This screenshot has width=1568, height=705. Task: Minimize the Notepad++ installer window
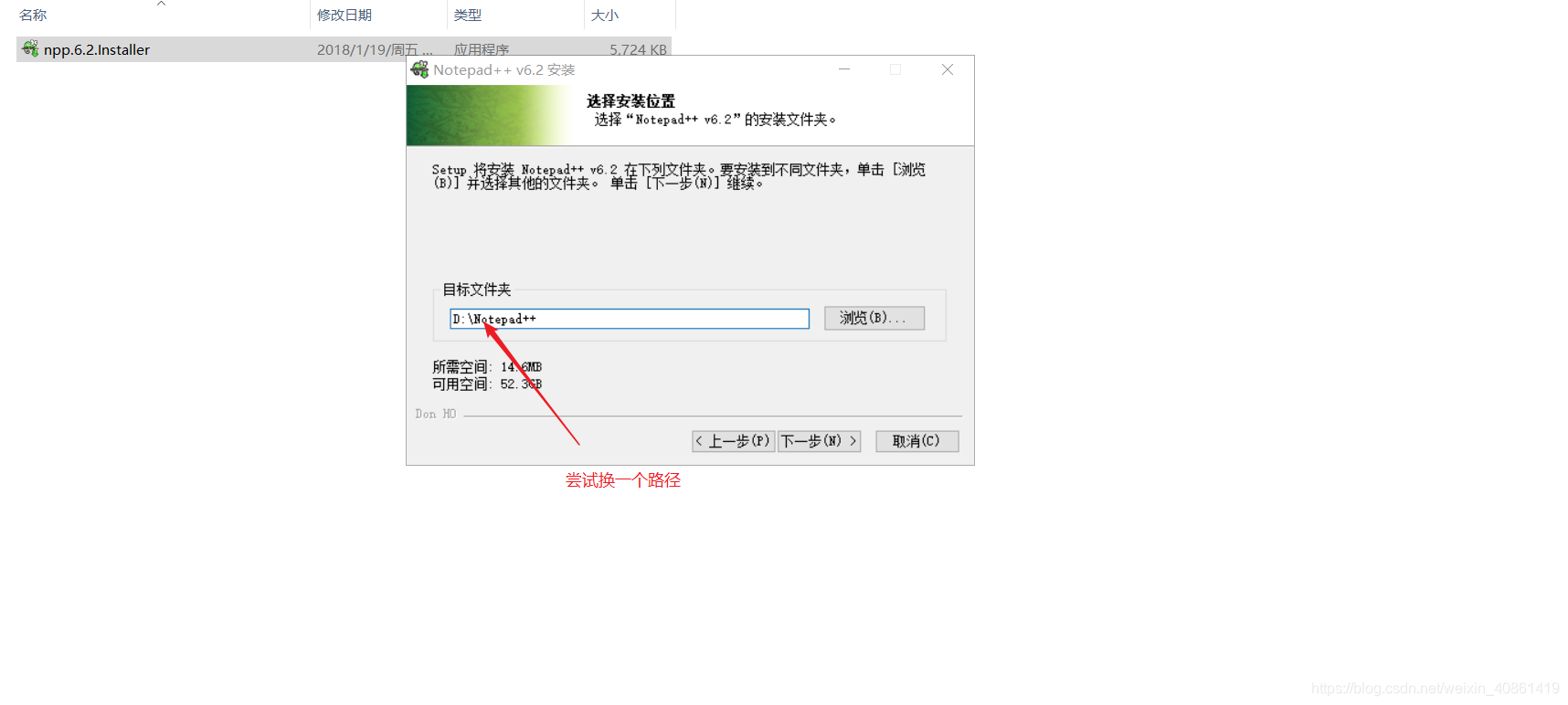[x=844, y=69]
